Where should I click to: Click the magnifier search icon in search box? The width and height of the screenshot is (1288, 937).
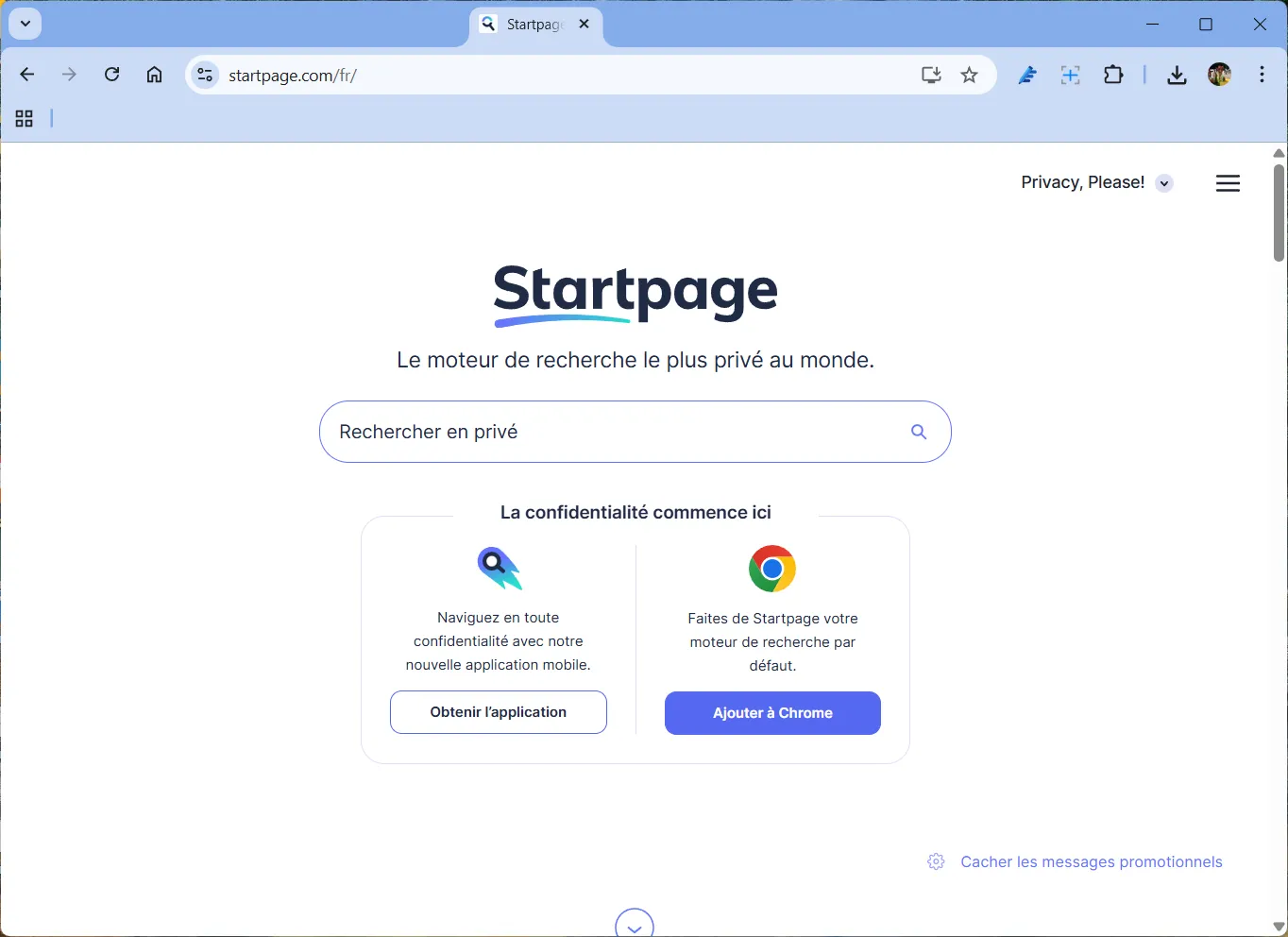919,432
